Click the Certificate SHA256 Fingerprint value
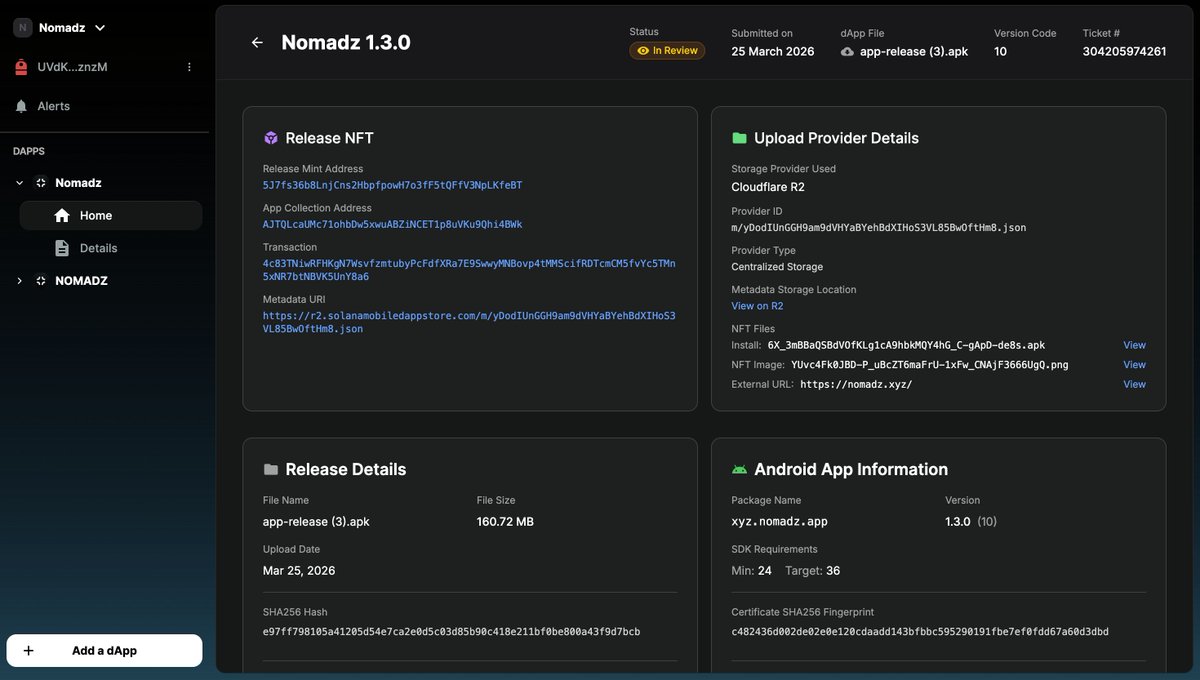The width and height of the screenshot is (1200, 680). coord(919,632)
